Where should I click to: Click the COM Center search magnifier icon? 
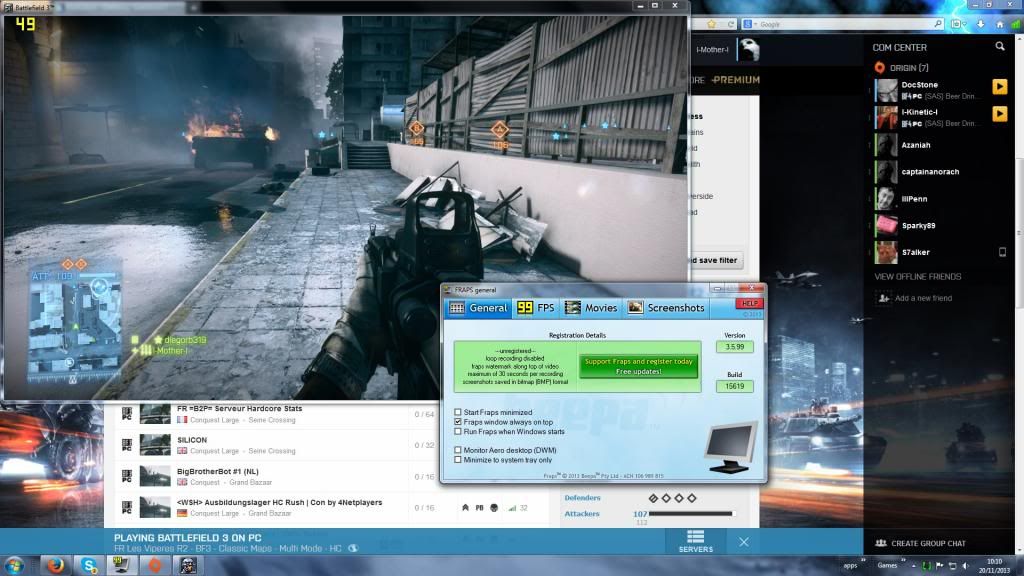coord(1000,47)
